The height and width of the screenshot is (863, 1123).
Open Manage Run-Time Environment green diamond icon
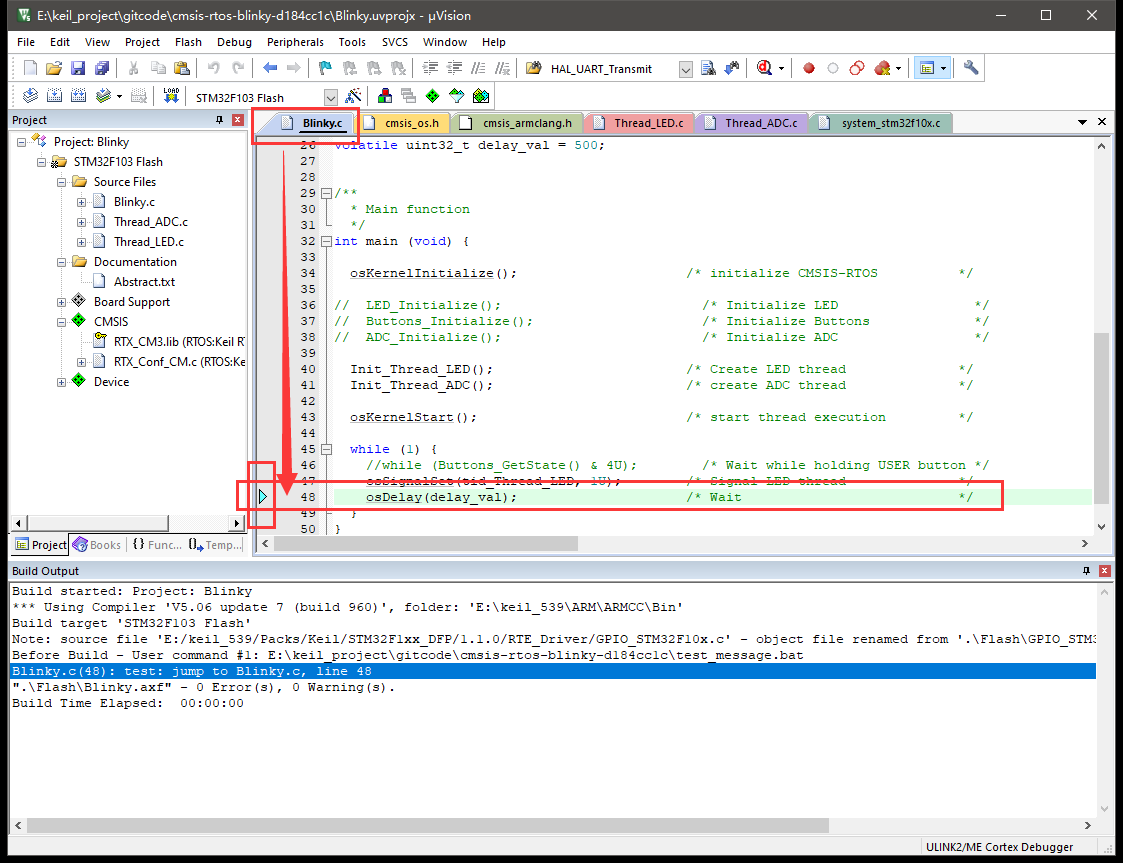pyautogui.click(x=432, y=96)
